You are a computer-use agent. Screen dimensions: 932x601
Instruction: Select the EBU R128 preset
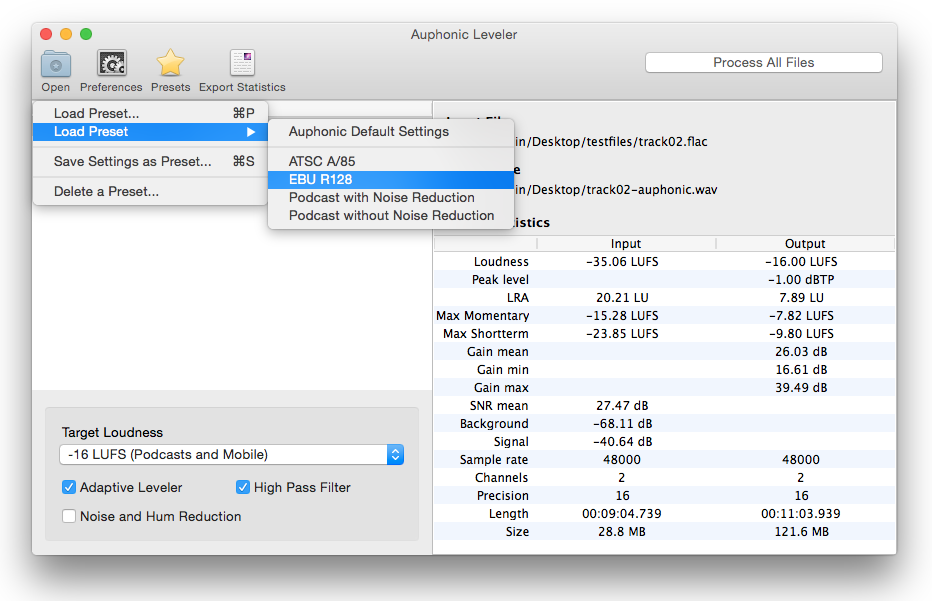(x=391, y=180)
